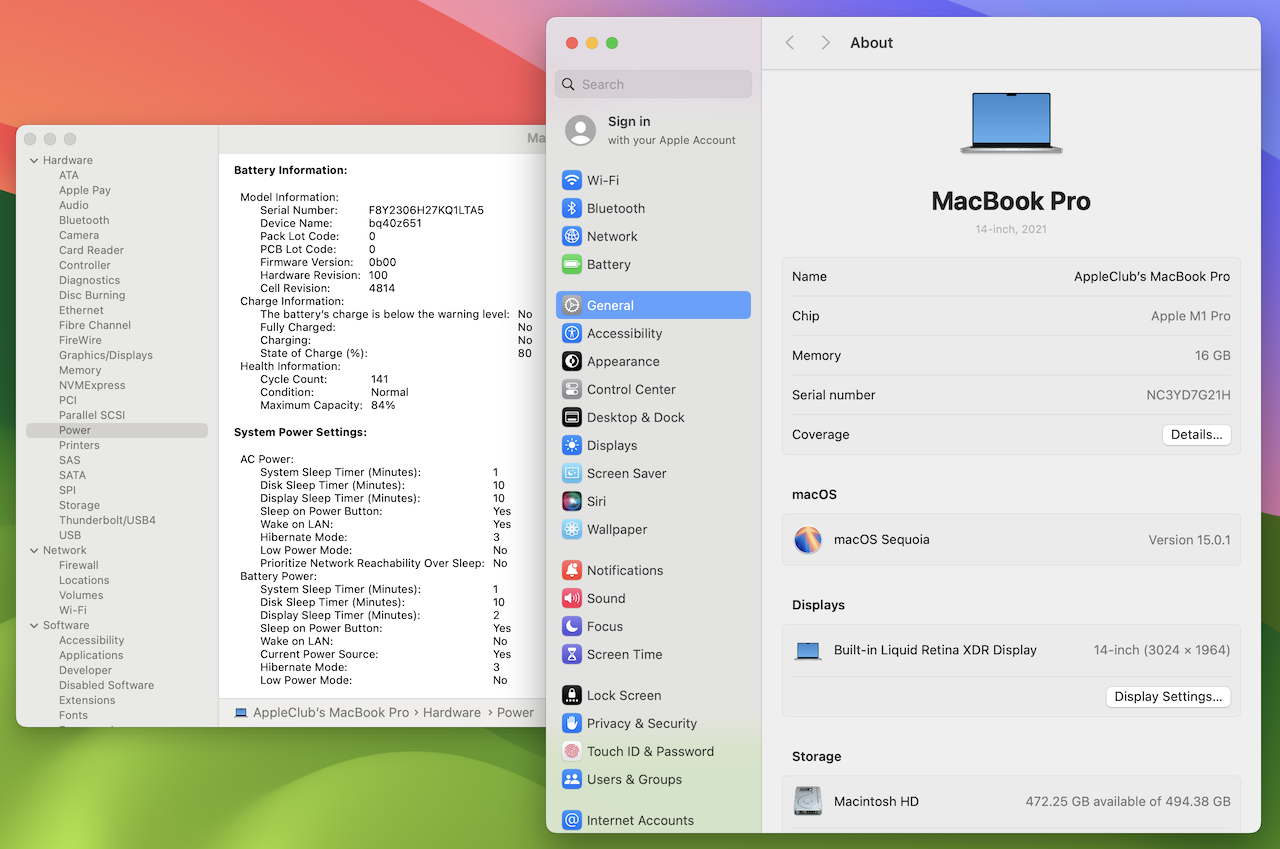Click the device Name AppleClub's MacBook Pro
Screen dimensions: 1280x849
click(x=1152, y=277)
